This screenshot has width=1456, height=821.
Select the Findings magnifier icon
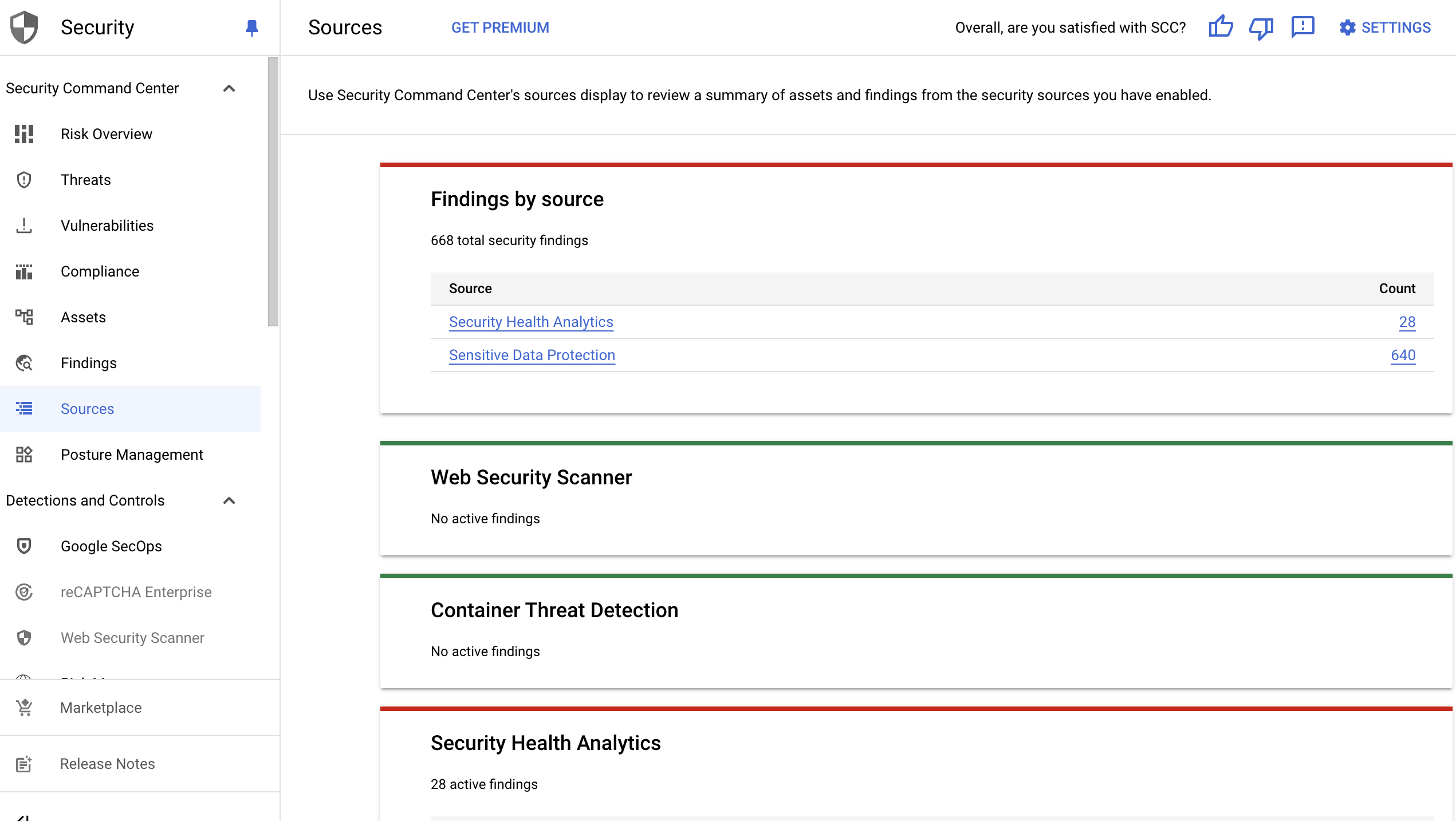23,362
